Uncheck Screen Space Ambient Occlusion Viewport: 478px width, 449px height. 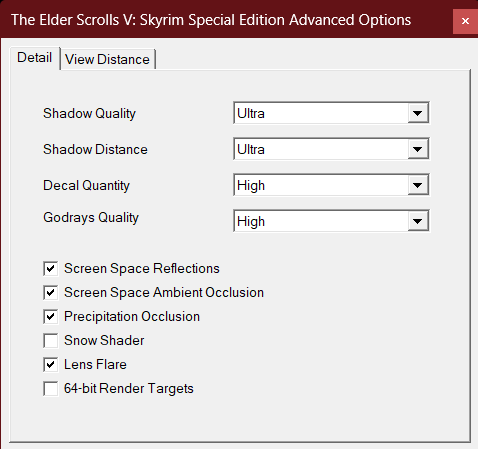pyautogui.click(x=51, y=292)
